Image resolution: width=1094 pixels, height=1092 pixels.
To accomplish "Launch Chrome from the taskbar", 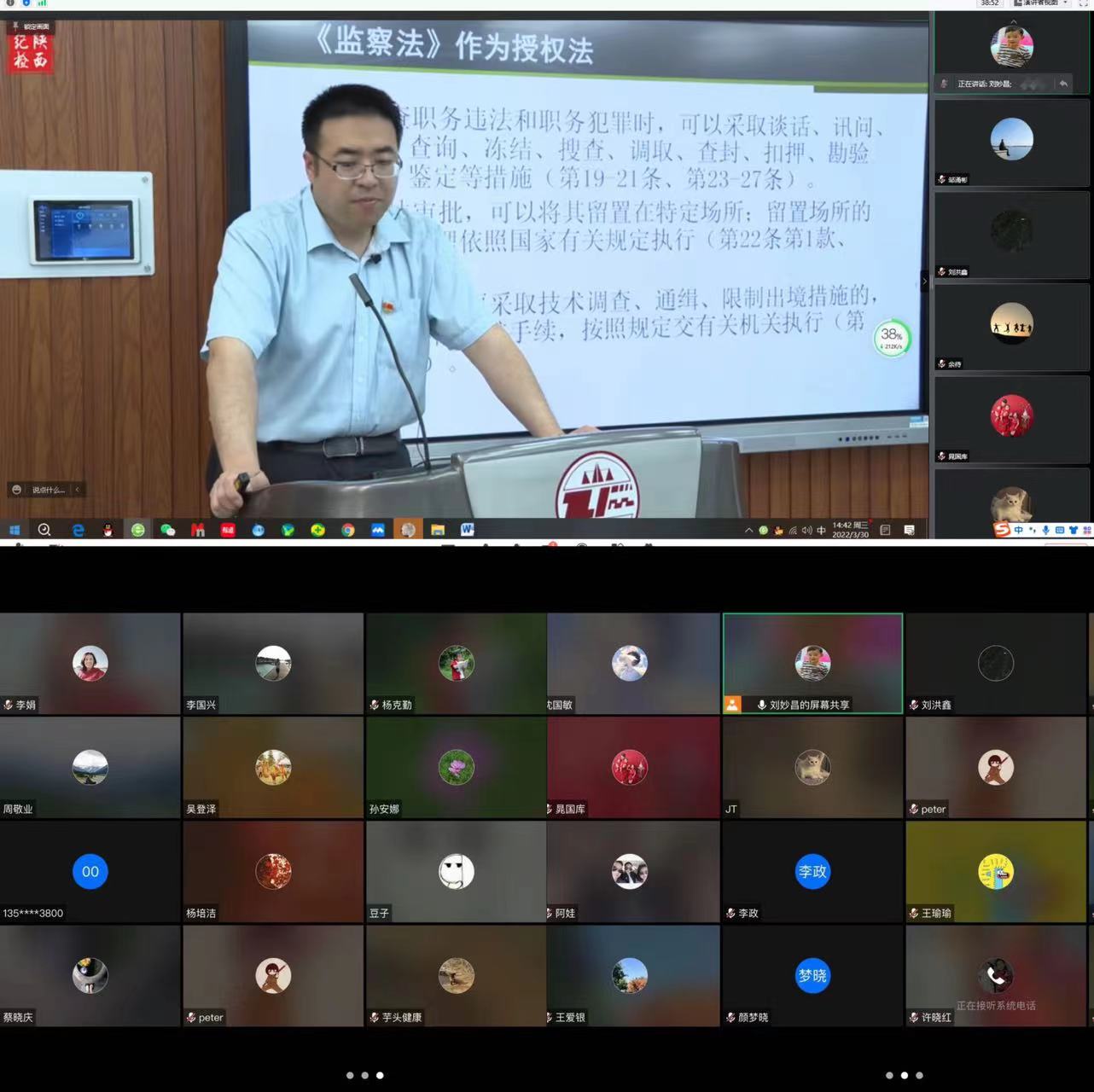I will 348,530.
